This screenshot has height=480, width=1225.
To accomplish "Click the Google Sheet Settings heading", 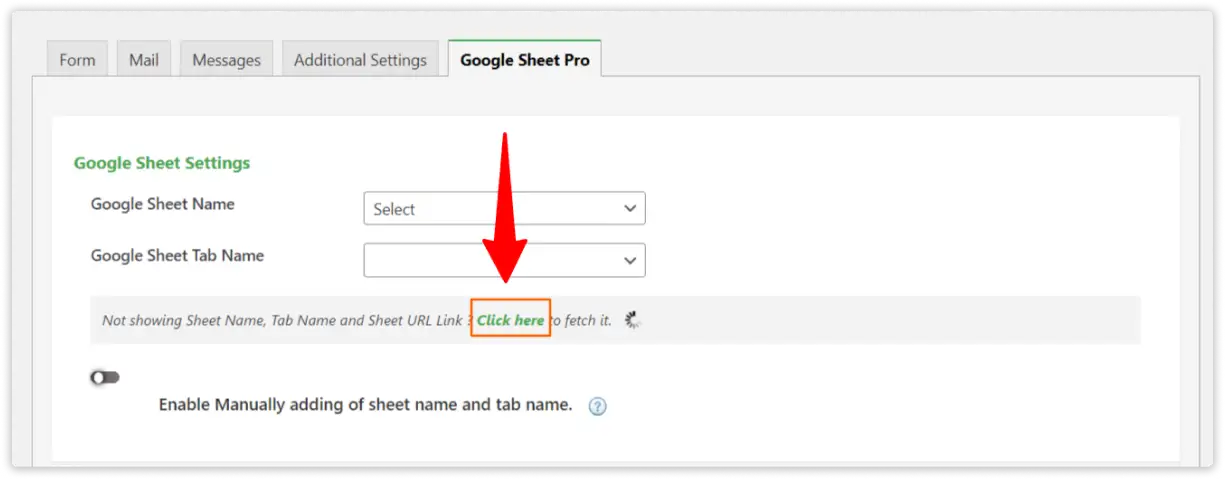I will point(162,162).
